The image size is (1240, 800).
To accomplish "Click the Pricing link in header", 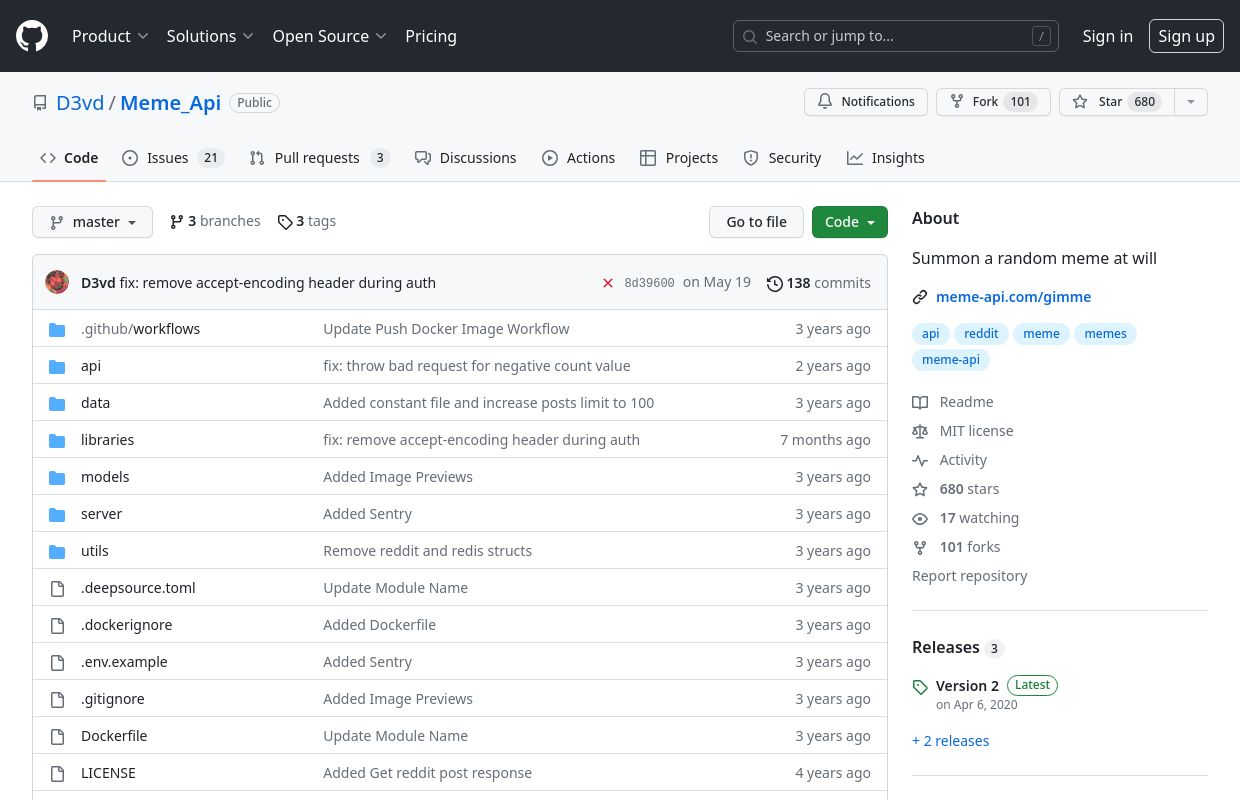I will tap(431, 36).
